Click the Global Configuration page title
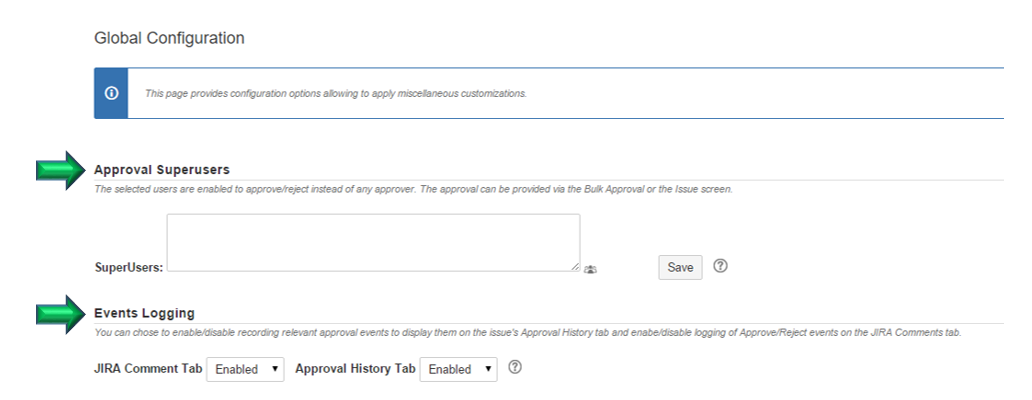The height and width of the screenshot is (400, 1032). coord(169,38)
